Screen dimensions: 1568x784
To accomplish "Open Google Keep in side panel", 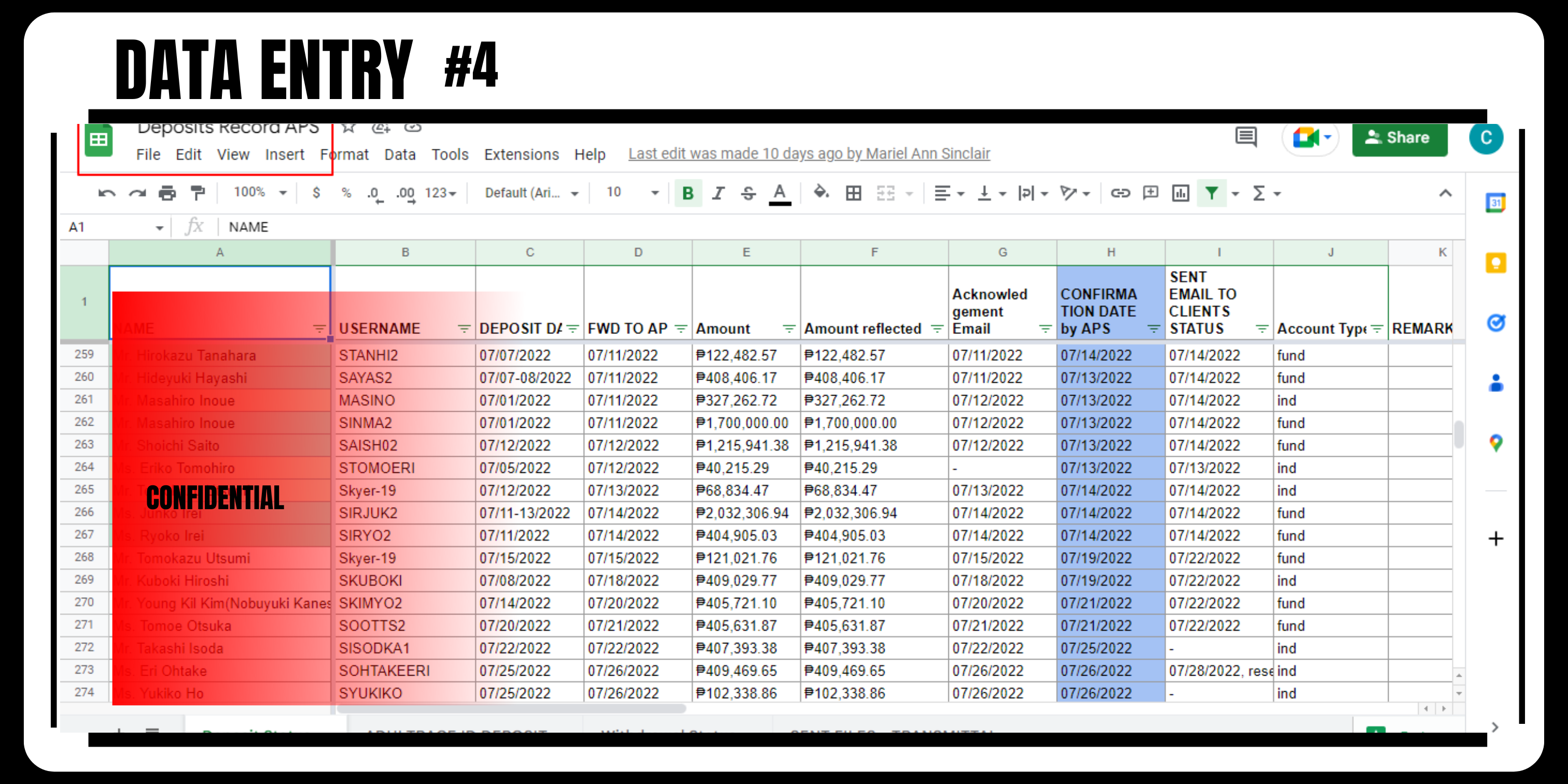I will [1495, 263].
